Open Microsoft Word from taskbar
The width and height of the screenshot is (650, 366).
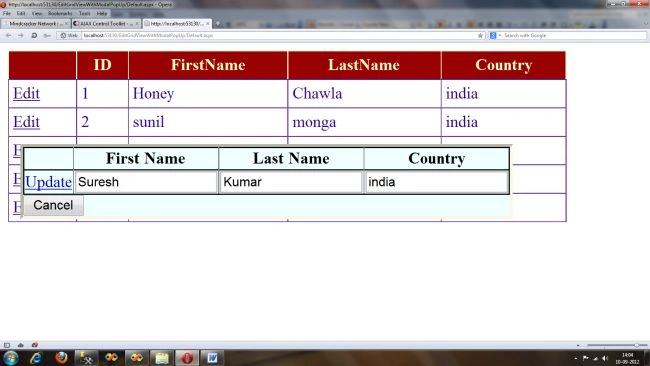[x=212, y=358]
